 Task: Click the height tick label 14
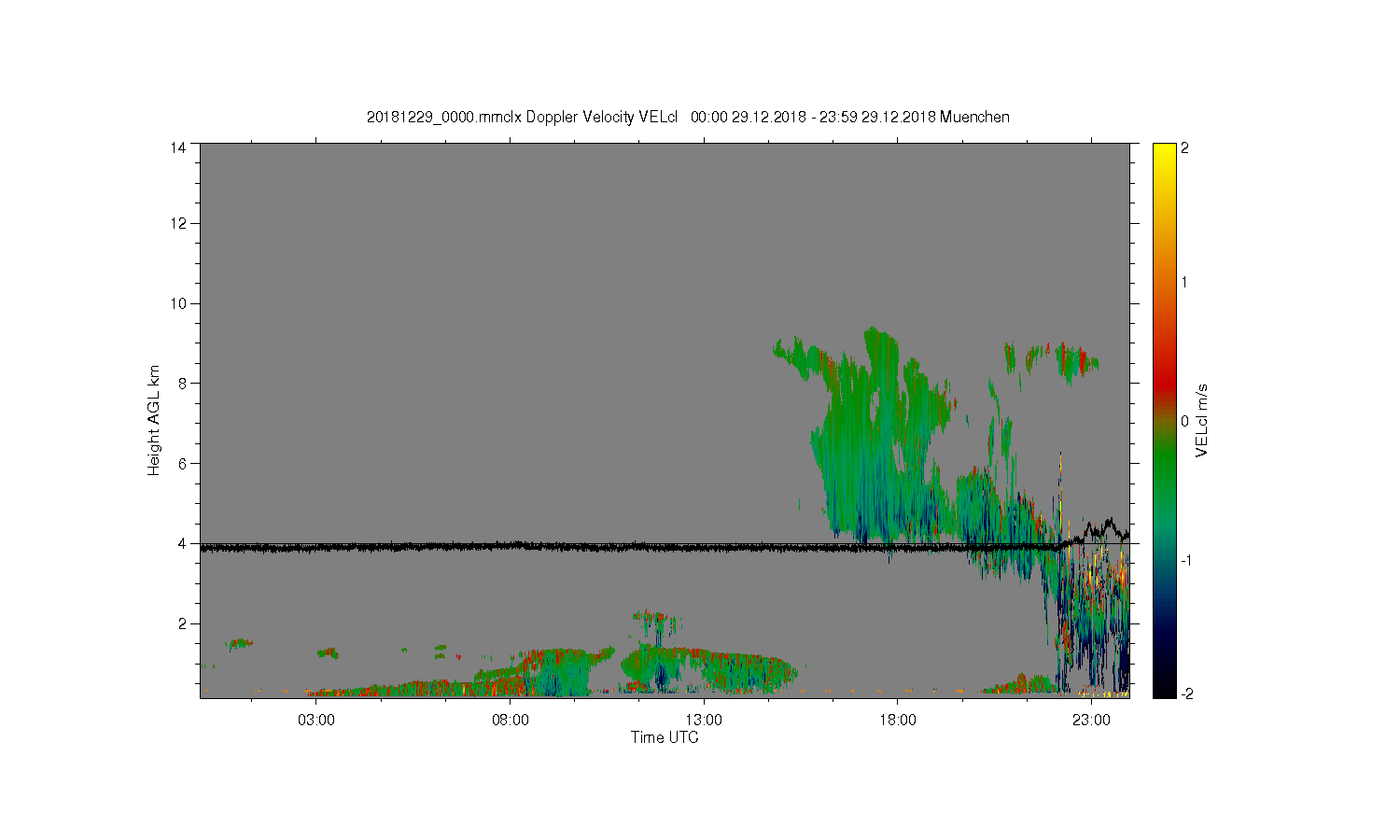pos(178,147)
